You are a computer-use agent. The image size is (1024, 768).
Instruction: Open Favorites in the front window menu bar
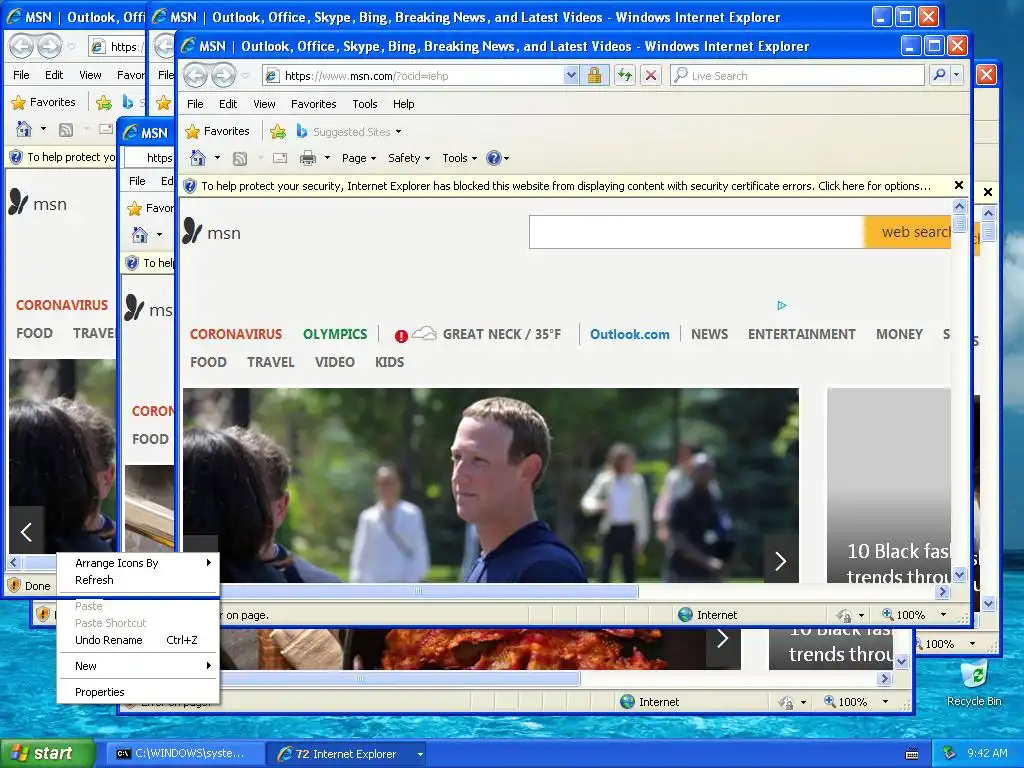coord(313,104)
